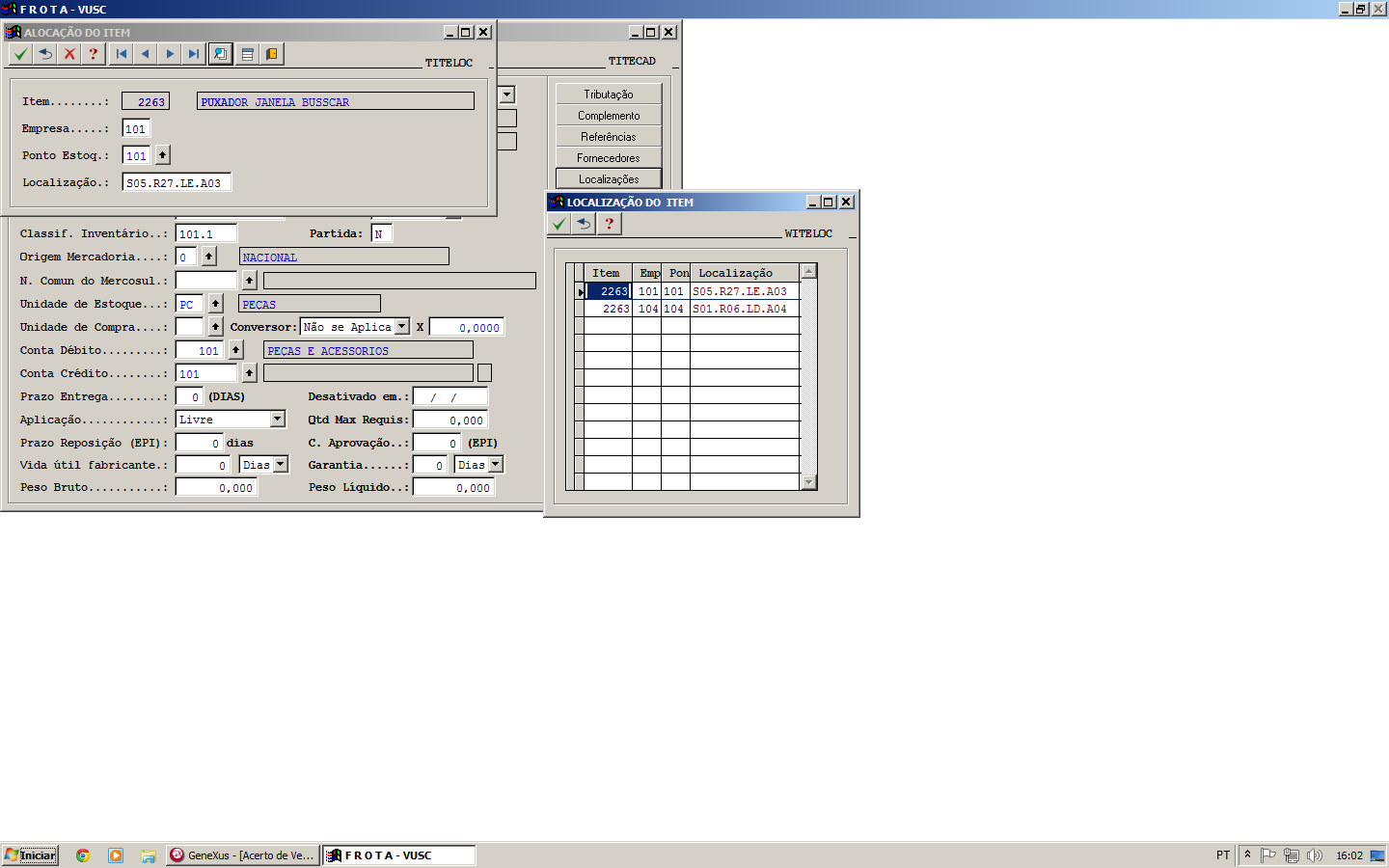This screenshot has height=868, width=1389.
Task: Open the Iniciar start menu
Action: pos(30,855)
